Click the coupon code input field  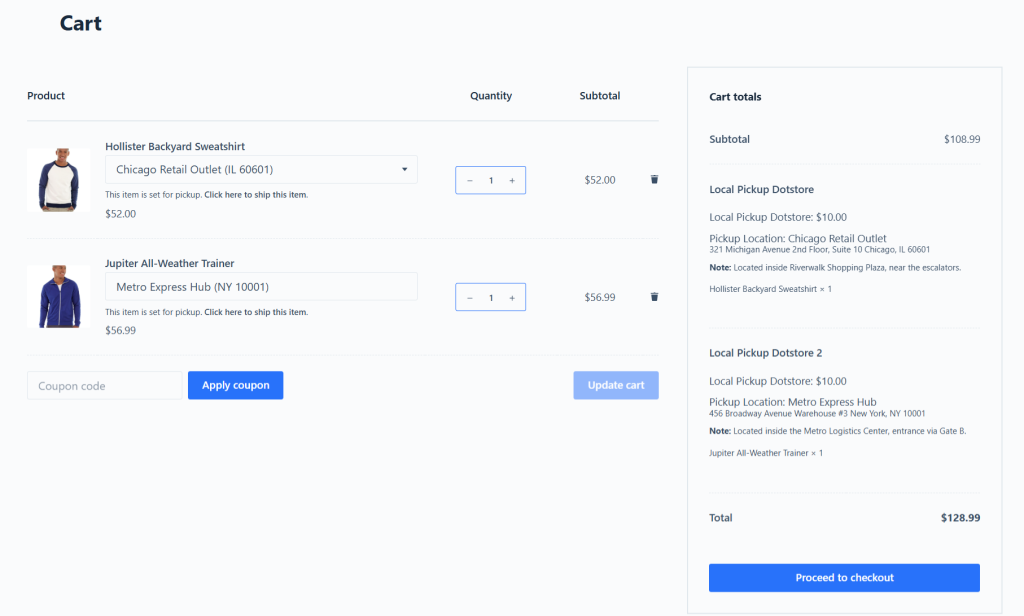[104, 385]
